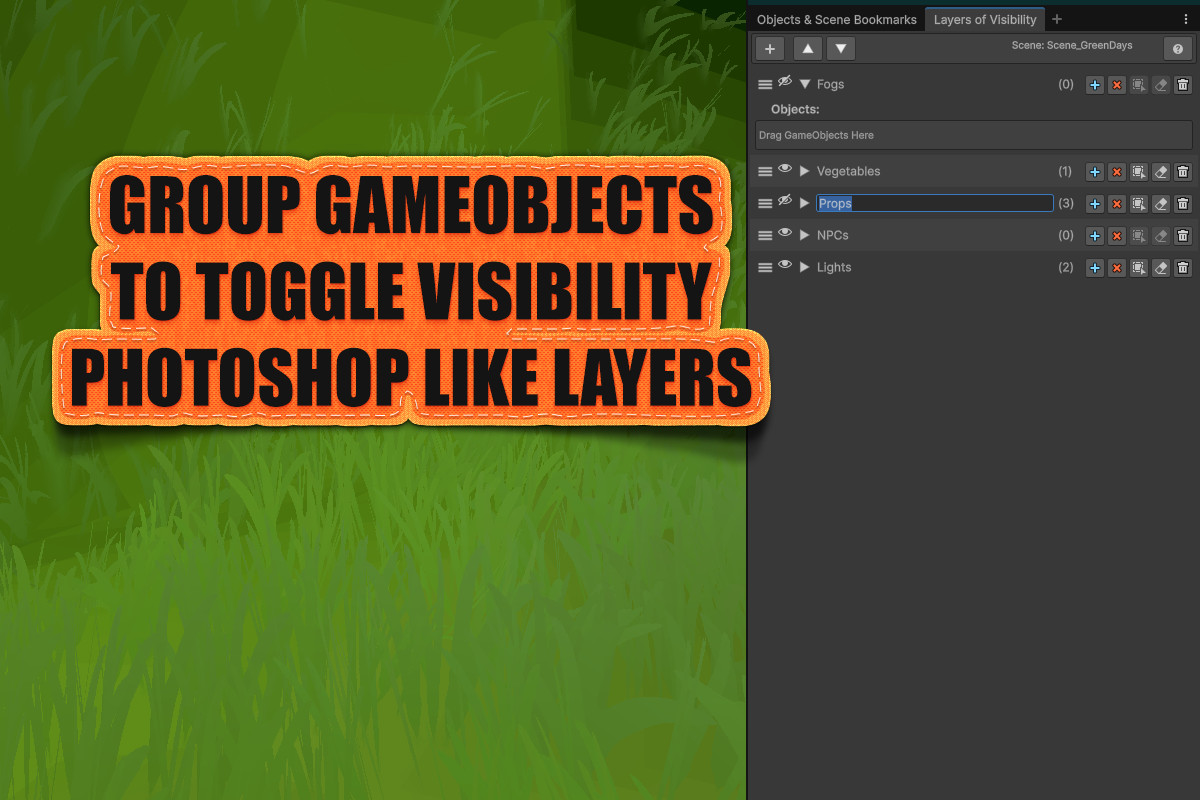This screenshot has width=1200, height=800.
Task: Delete the Props layer with trash icon
Action: click(1183, 204)
